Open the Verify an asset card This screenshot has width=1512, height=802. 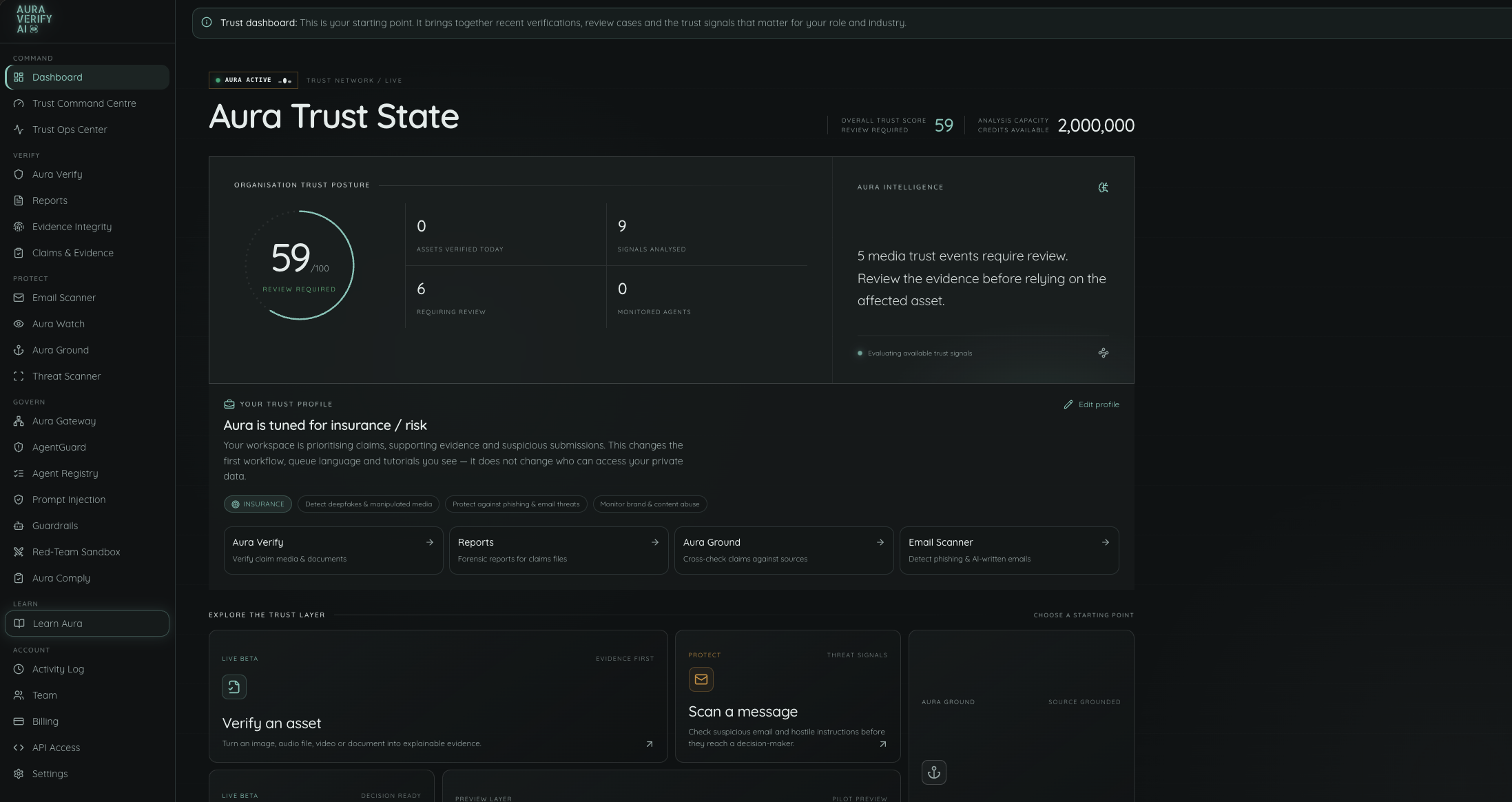point(438,697)
